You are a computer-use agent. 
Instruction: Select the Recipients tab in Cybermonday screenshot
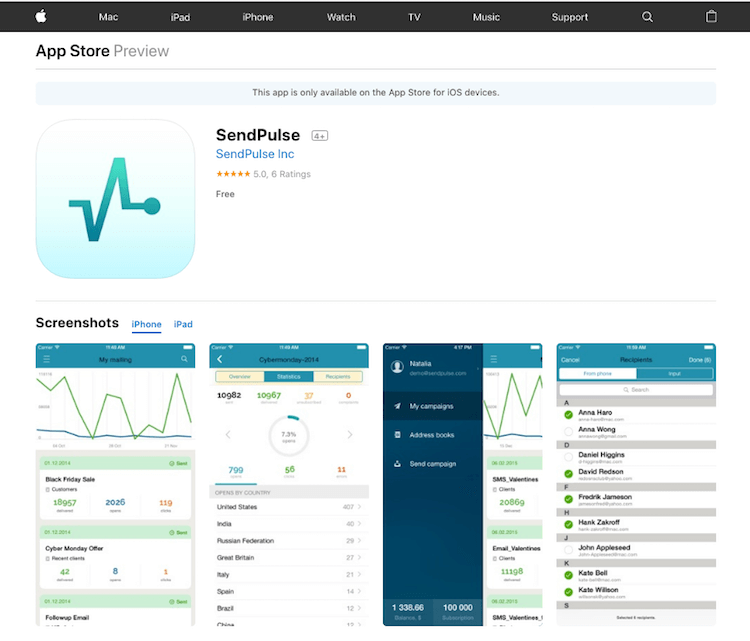(338, 376)
